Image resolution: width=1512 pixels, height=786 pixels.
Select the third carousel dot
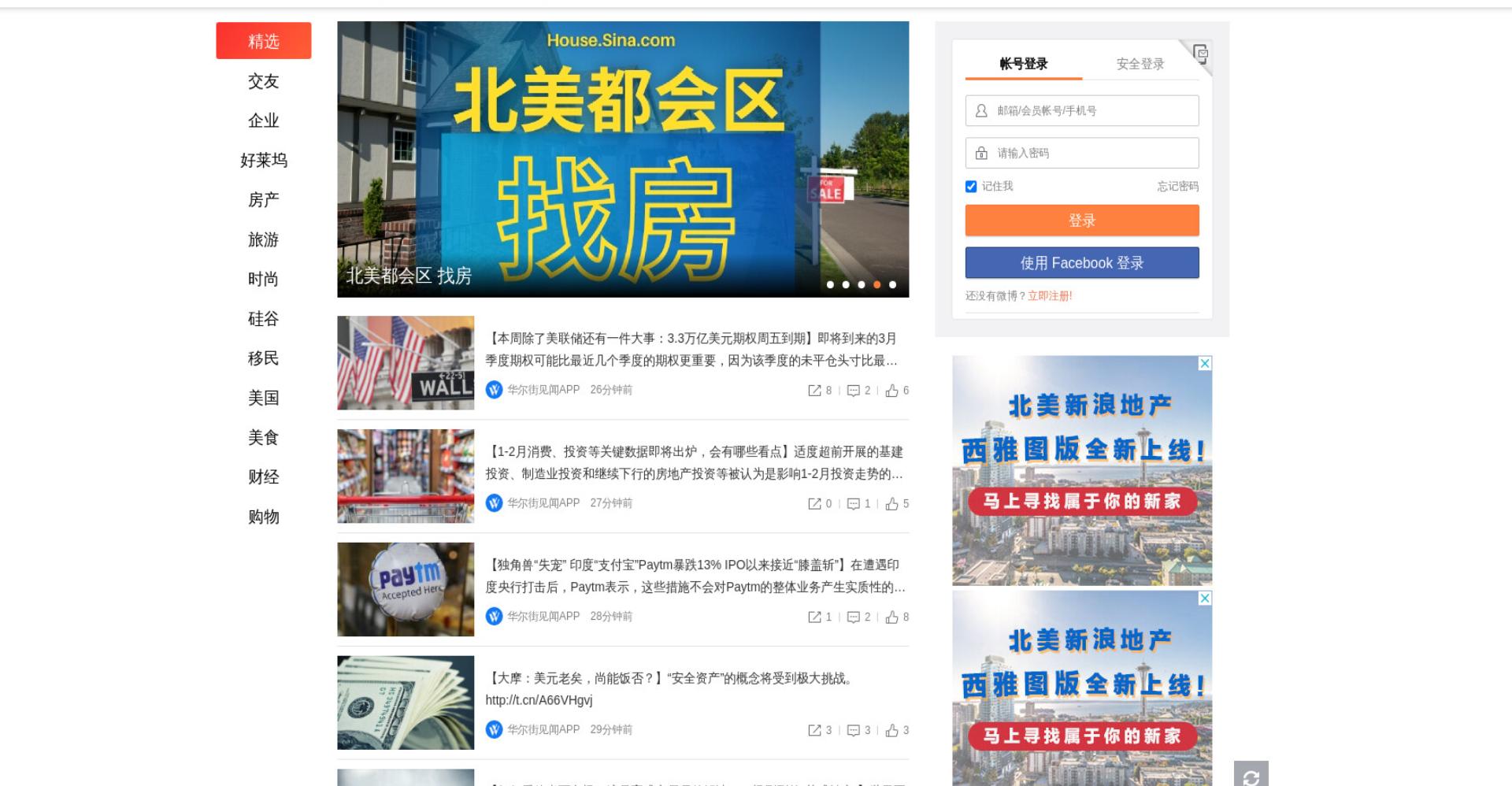pyautogui.click(x=862, y=285)
